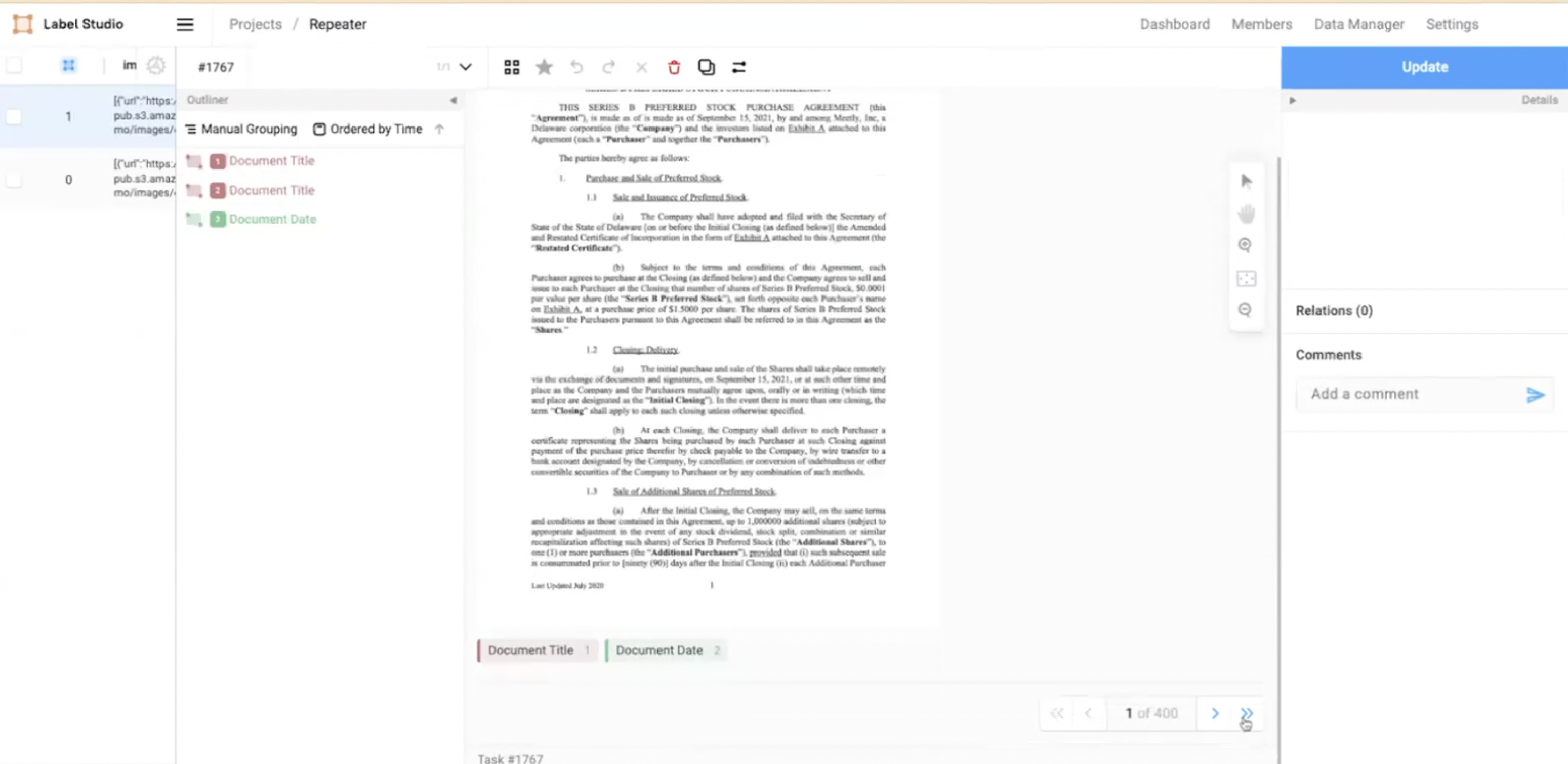The height and width of the screenshot is (764, 1568).
Task: Click the star annotation icon
Action: [544, 67]
